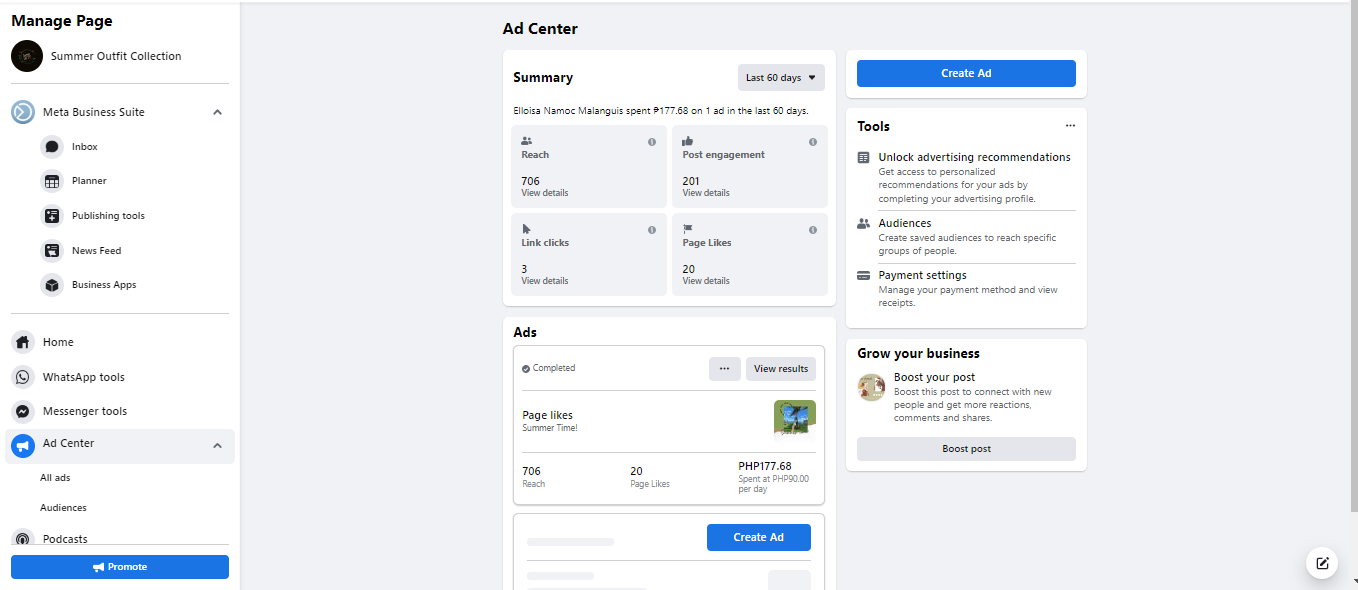Click the top Create Ad button
1358x590 pixels.
(966, 73)
